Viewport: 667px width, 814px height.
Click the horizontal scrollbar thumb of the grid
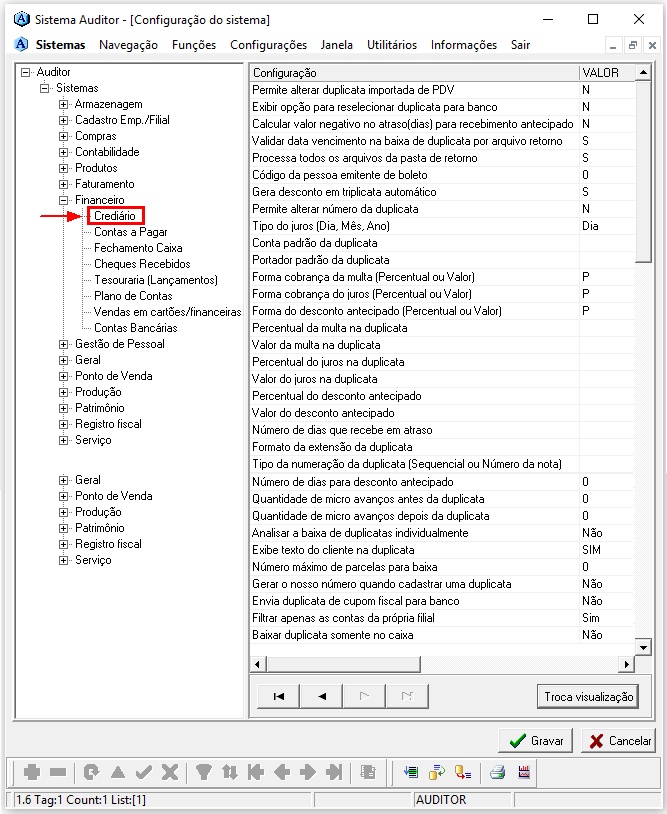[x=343, y=664]
